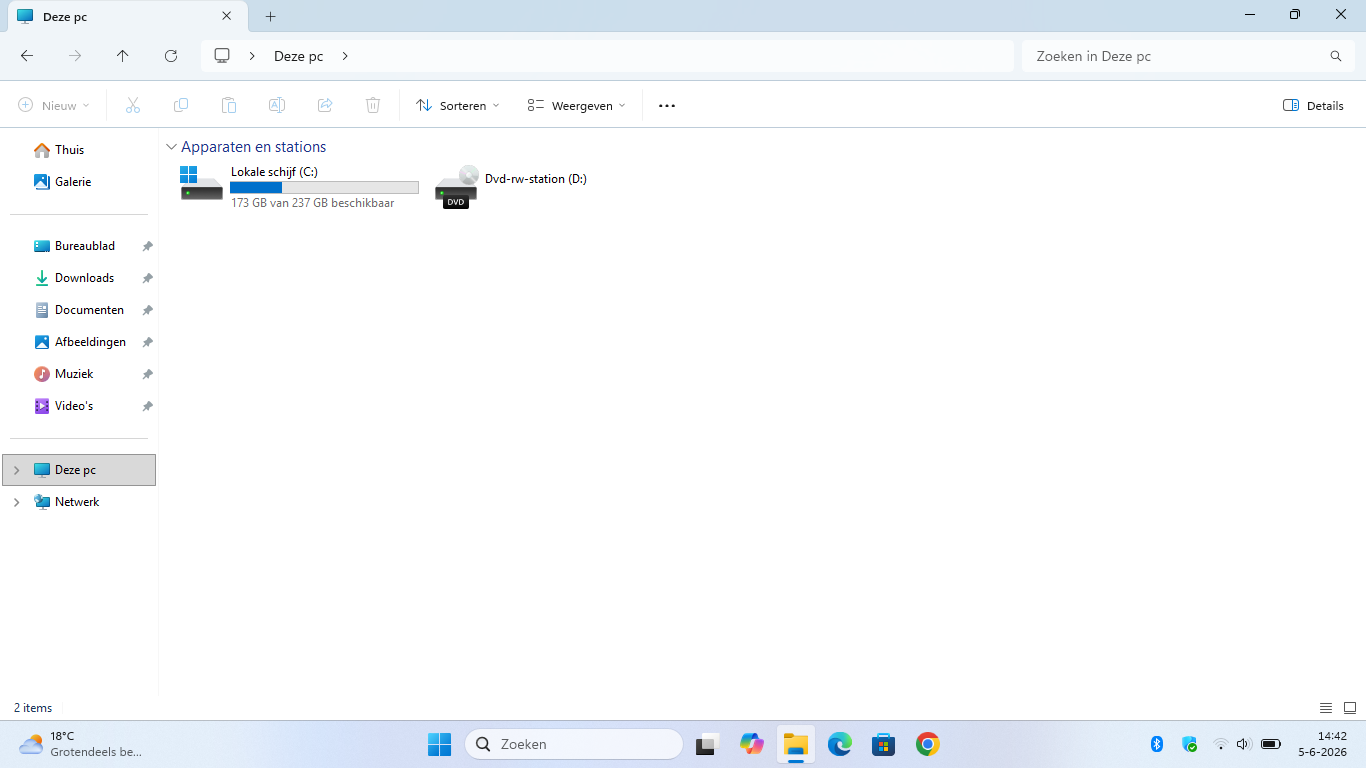Click the Cut scissors icon

point(132,105)
